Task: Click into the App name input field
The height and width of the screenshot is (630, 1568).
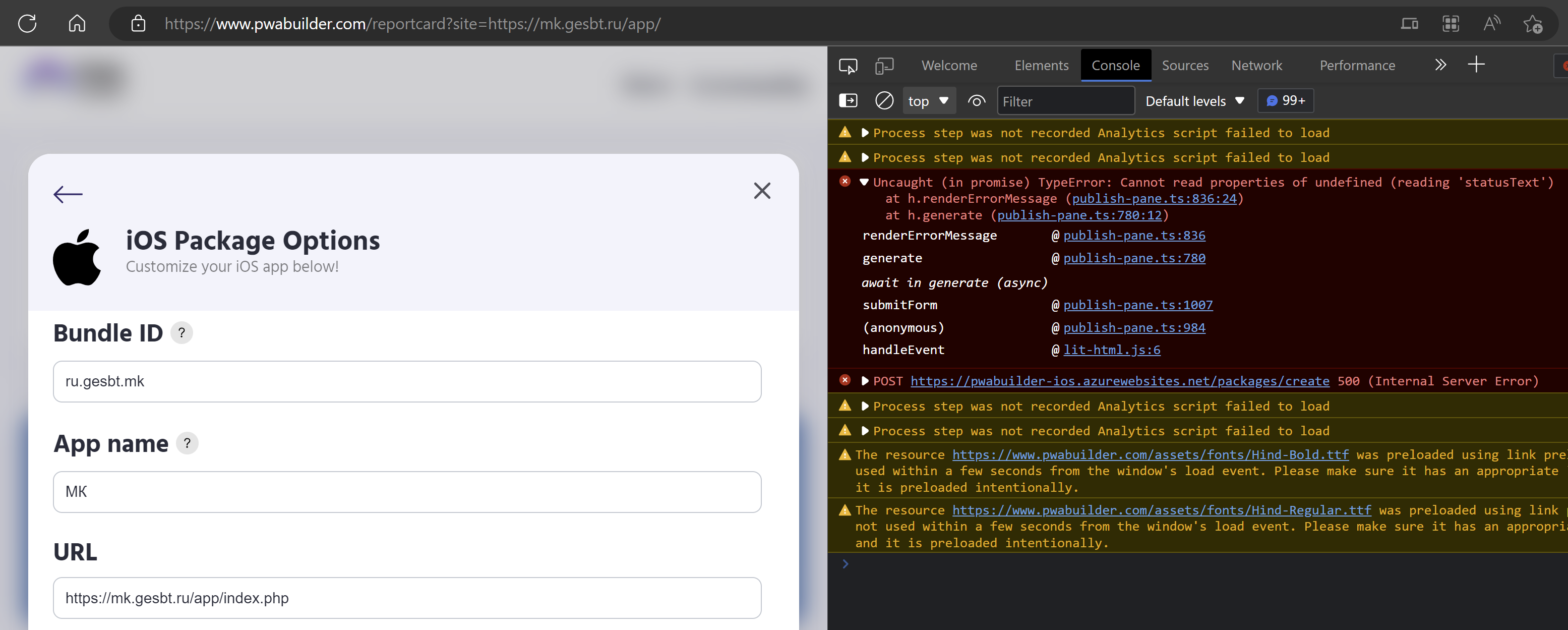Action: click(406, 492)
